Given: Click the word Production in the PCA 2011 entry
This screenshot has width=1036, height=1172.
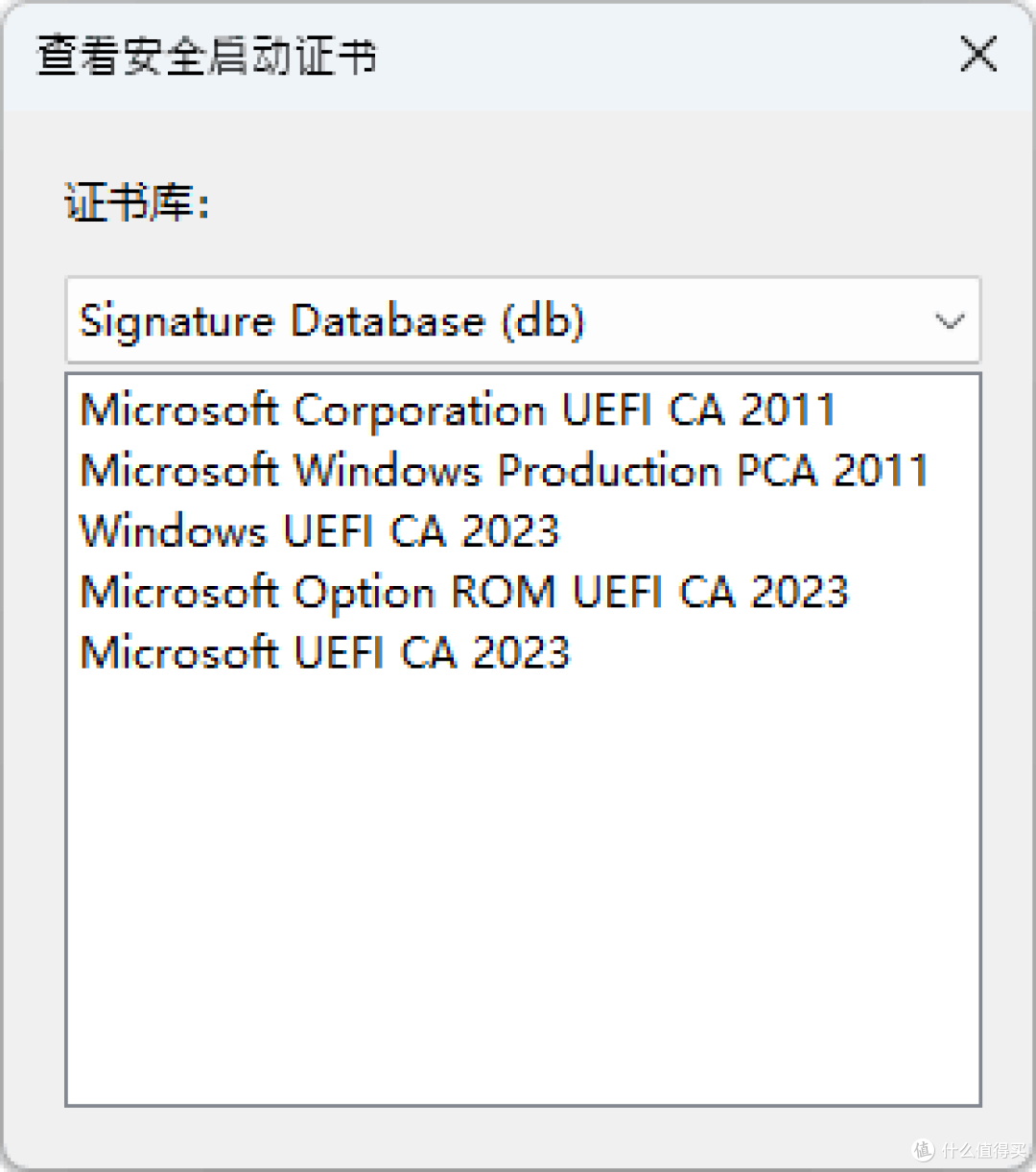Looking at the screenshot, I should click(x=609, y=471).
